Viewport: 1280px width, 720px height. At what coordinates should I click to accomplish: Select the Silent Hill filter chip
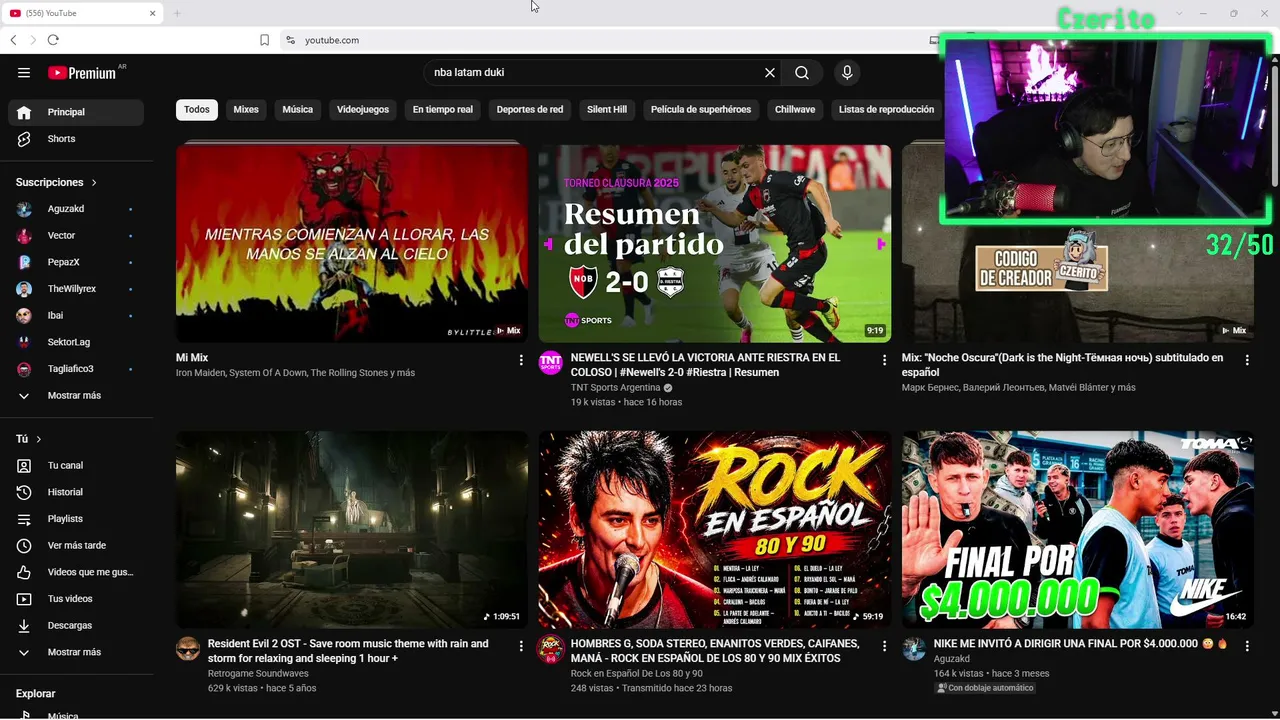(x=607, y=110)
